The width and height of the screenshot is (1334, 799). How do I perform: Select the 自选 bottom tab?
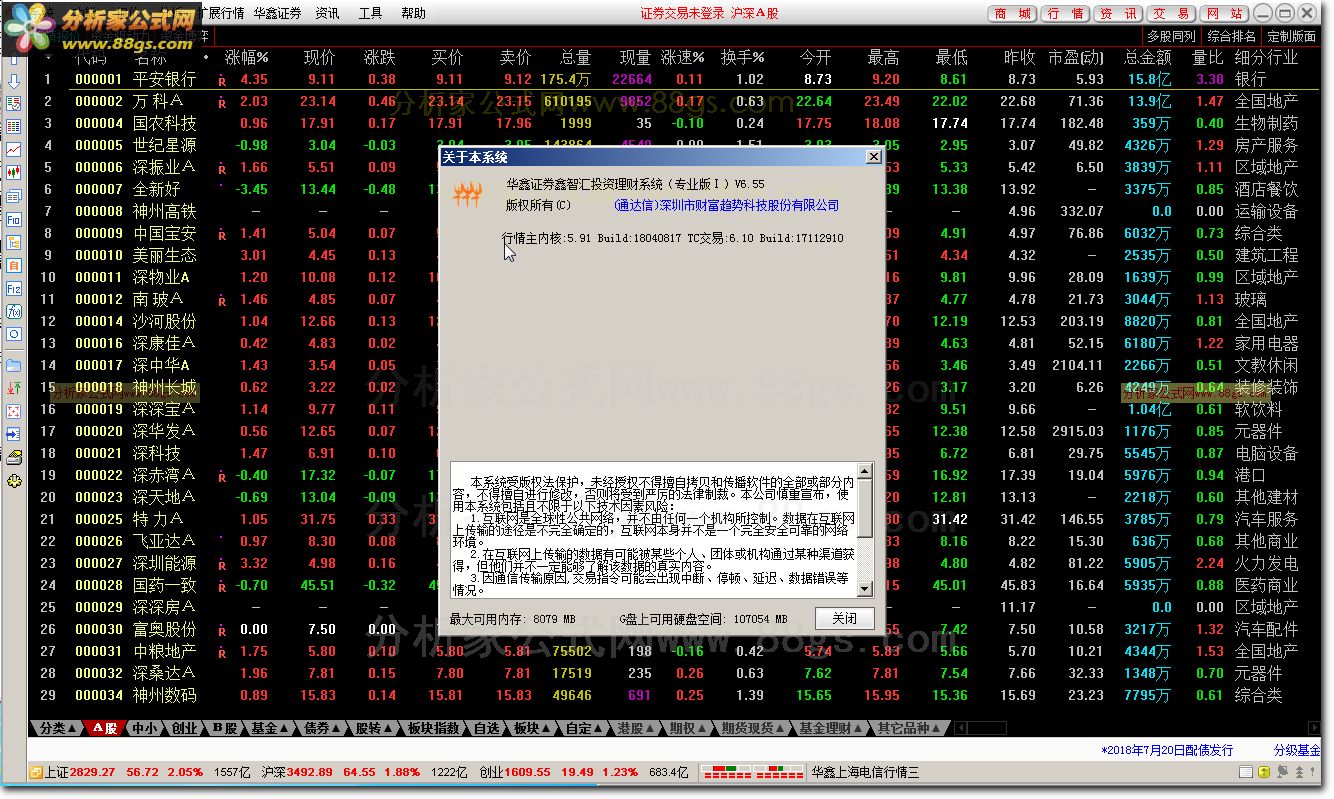[487, 728]
